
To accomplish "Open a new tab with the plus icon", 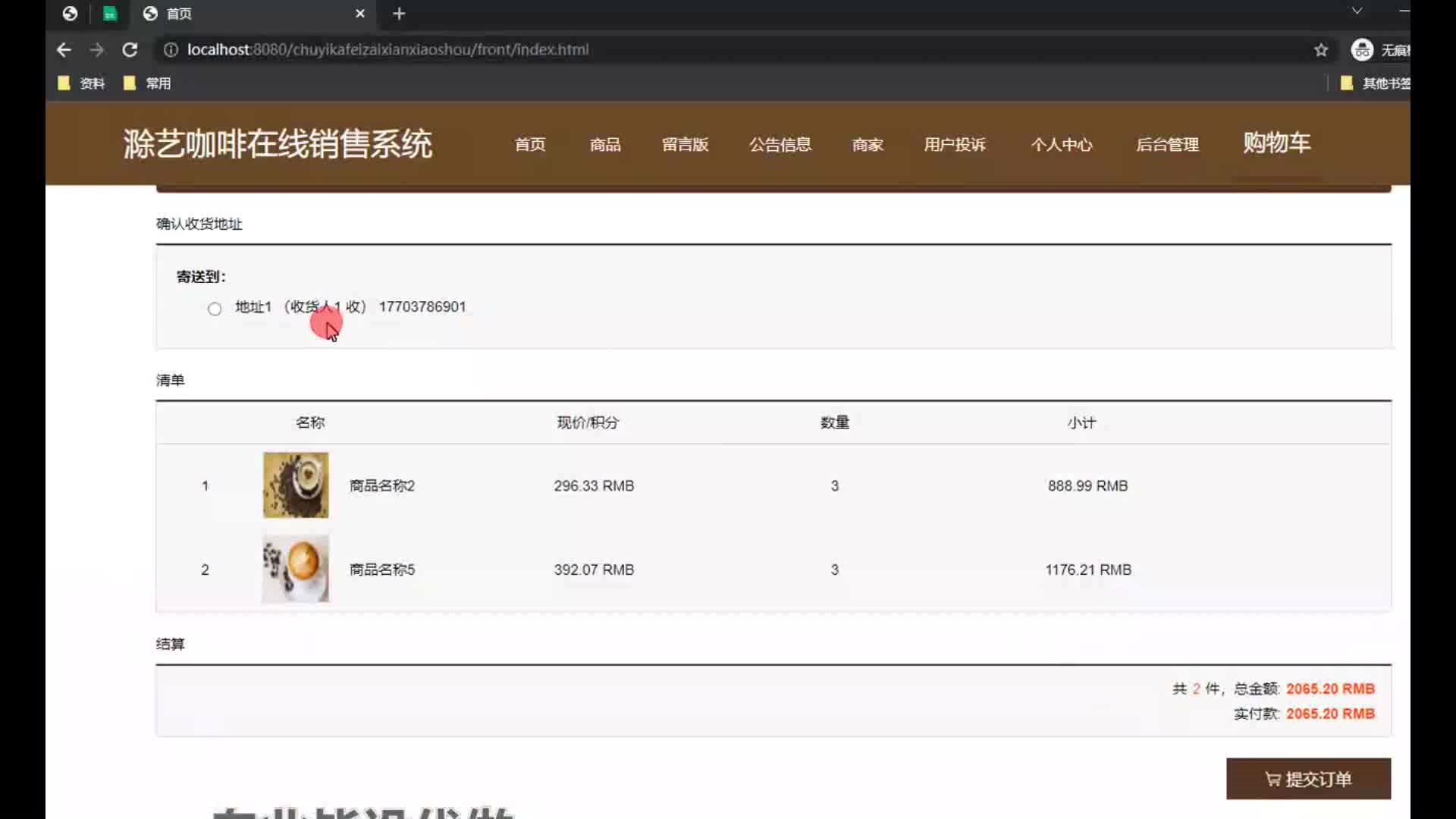I will pyautogui.click(x=399, y=14).
